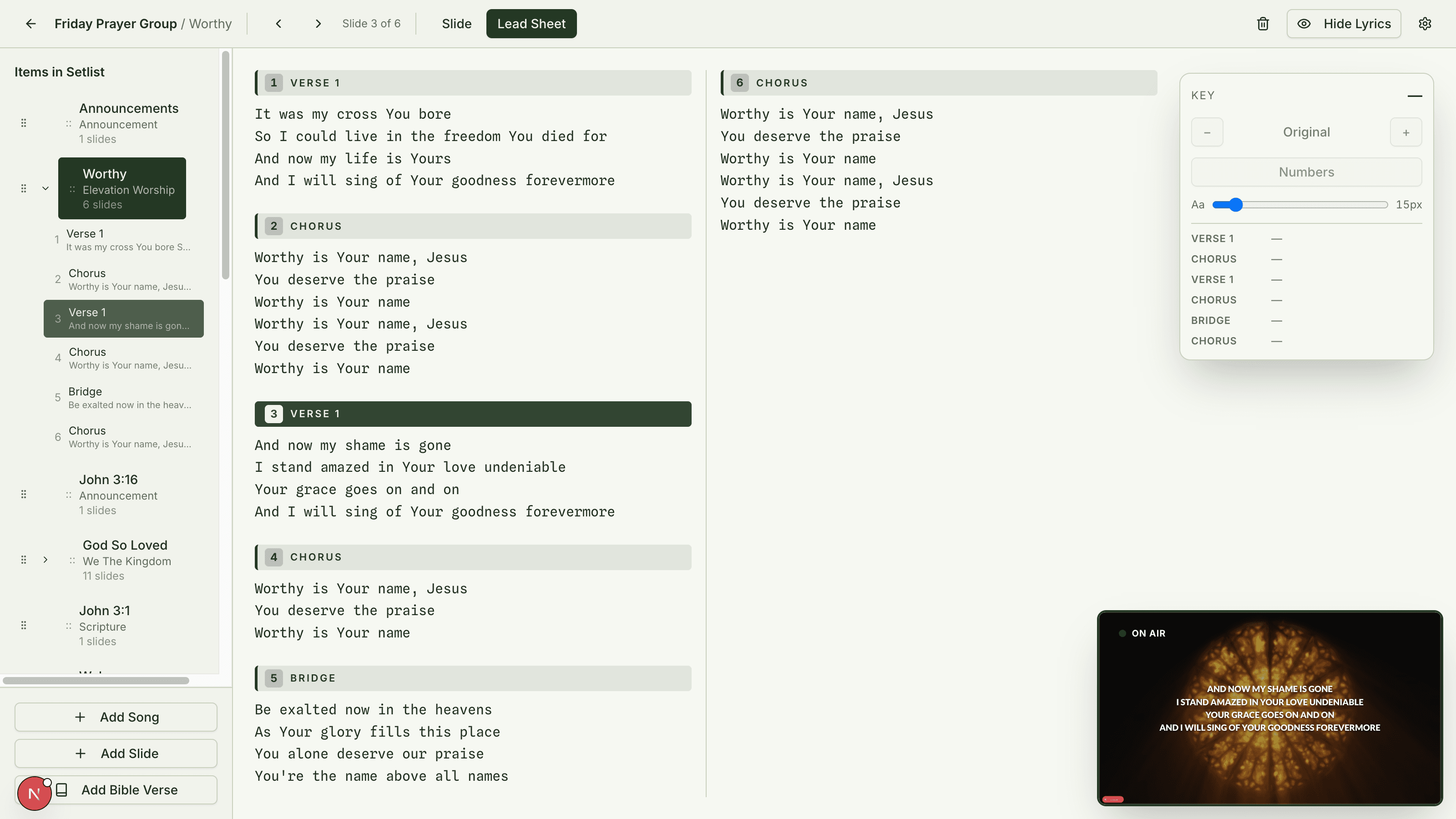Click the Chorus section header numbered 2
Viewport: 1456px width, 819px height.
473,226
